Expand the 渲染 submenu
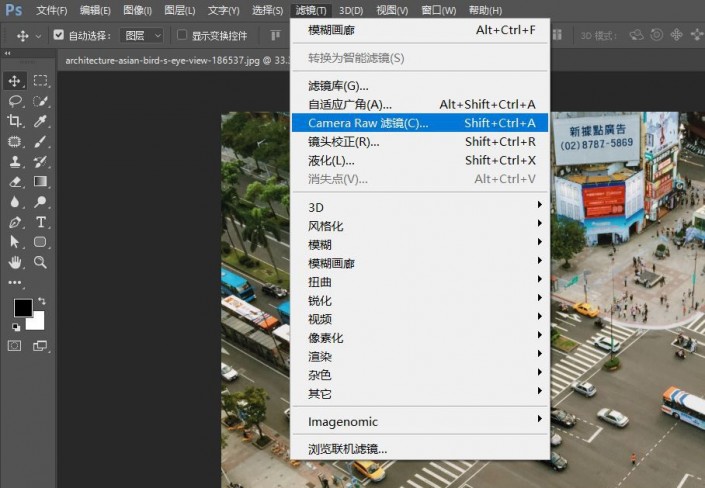 click(x=420, y=357)
